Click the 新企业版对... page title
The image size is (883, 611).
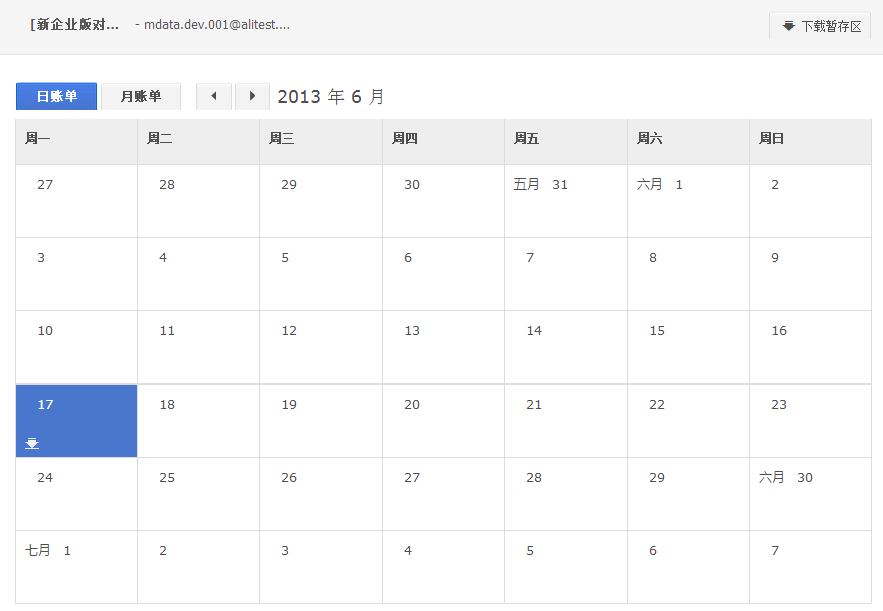click(74, 25)
